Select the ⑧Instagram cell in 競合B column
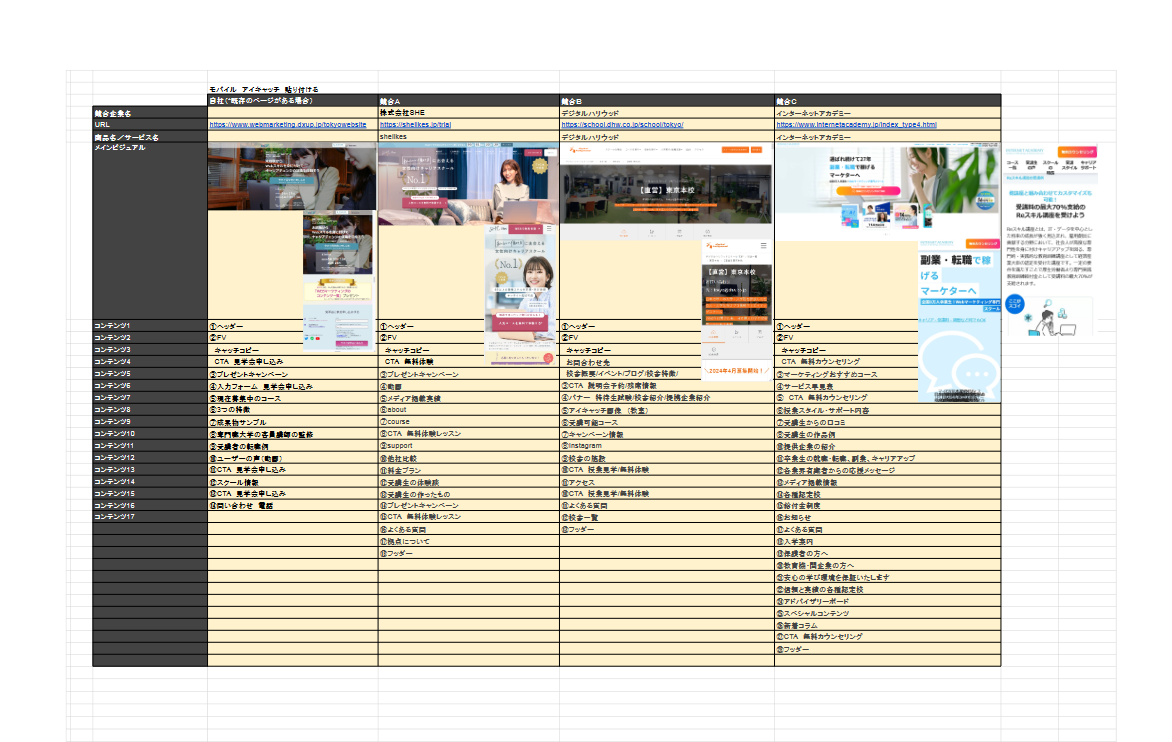 point(666,445)
